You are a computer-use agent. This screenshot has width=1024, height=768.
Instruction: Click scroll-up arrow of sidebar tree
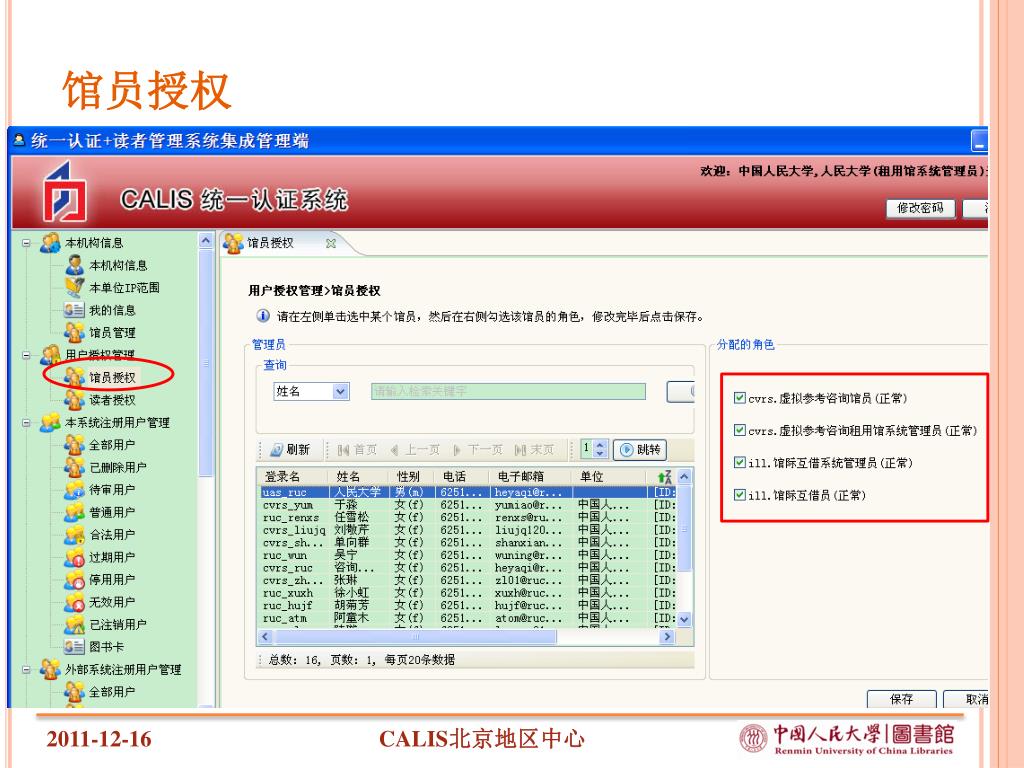tap(206, 241)
